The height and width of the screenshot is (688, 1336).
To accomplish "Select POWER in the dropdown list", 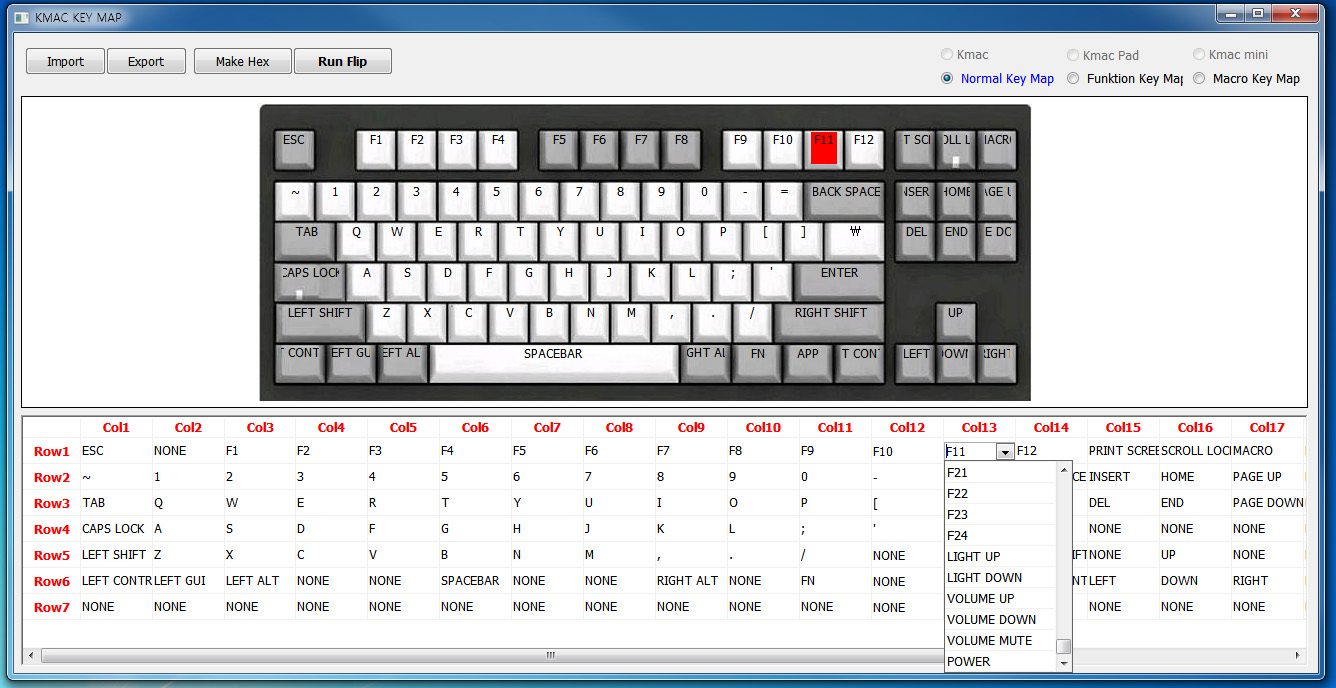I will coord(1000,662).
